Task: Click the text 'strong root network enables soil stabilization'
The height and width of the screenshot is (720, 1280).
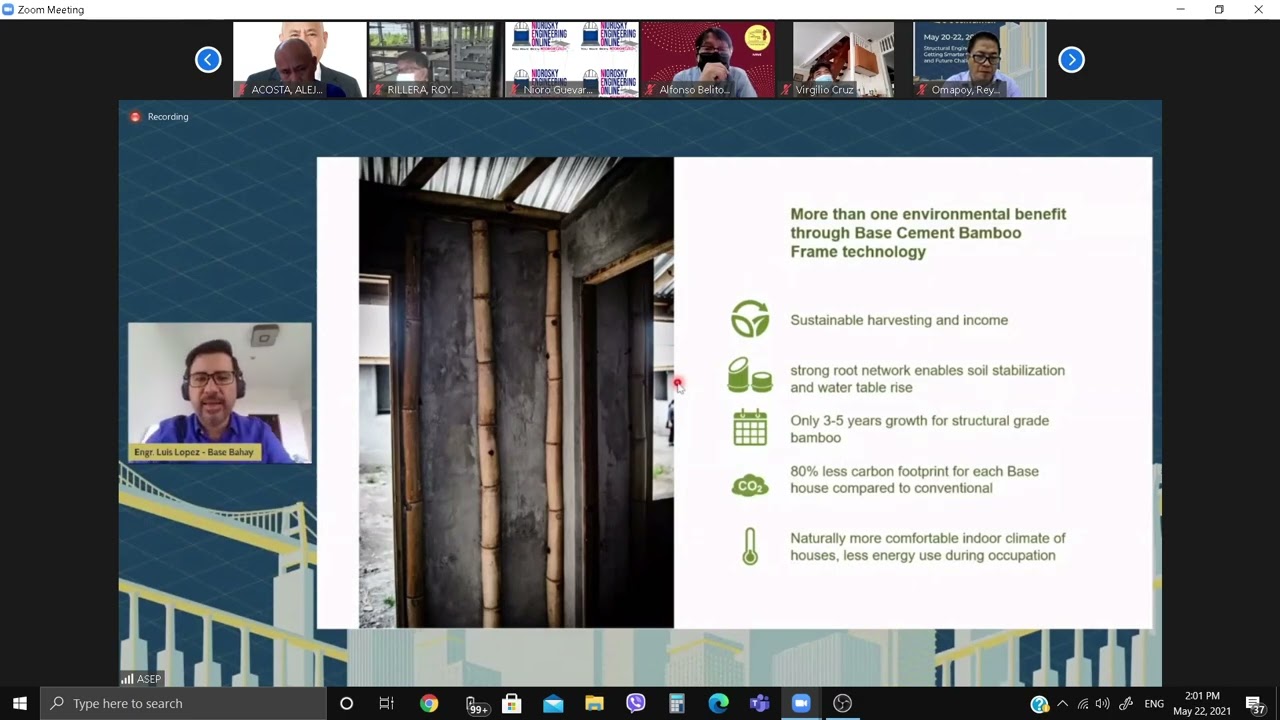Action: click(927, 370)
